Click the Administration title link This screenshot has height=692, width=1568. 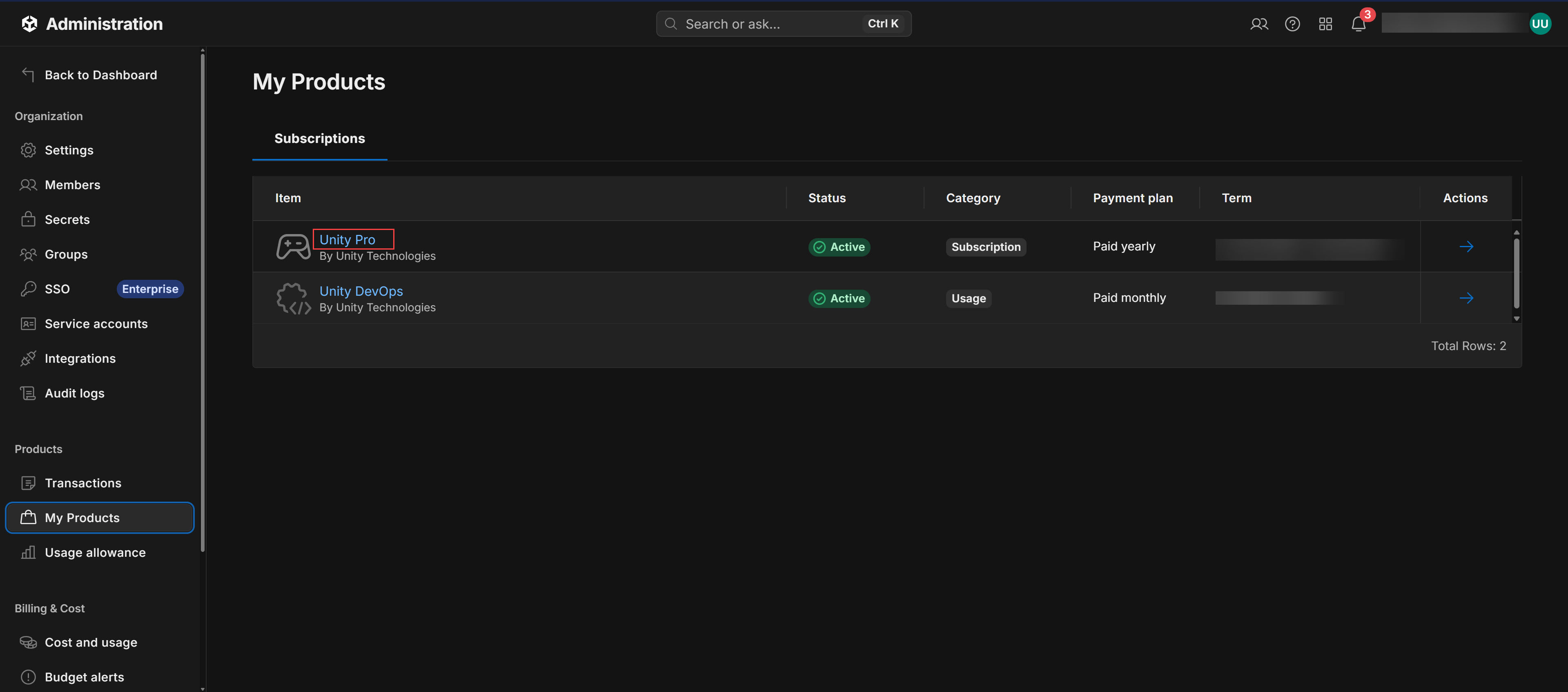tap(104, 24)
